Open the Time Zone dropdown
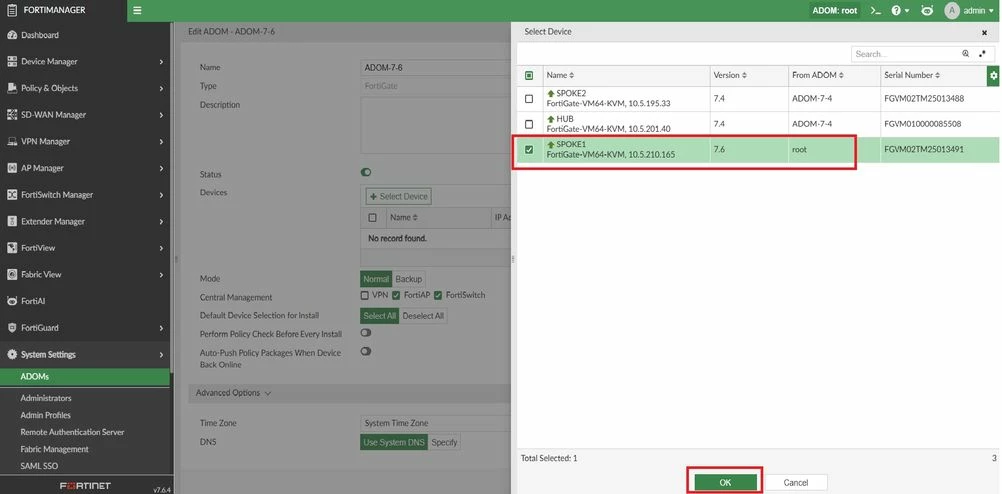 coord(435,423)
